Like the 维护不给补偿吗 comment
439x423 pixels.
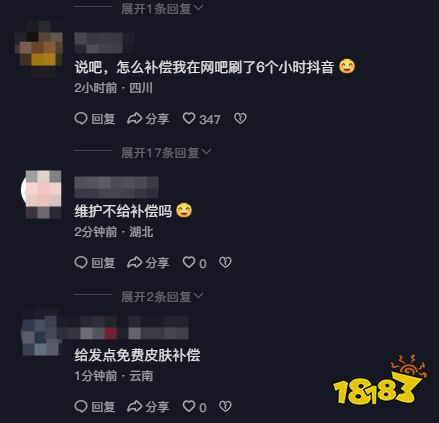click(189, 262)
